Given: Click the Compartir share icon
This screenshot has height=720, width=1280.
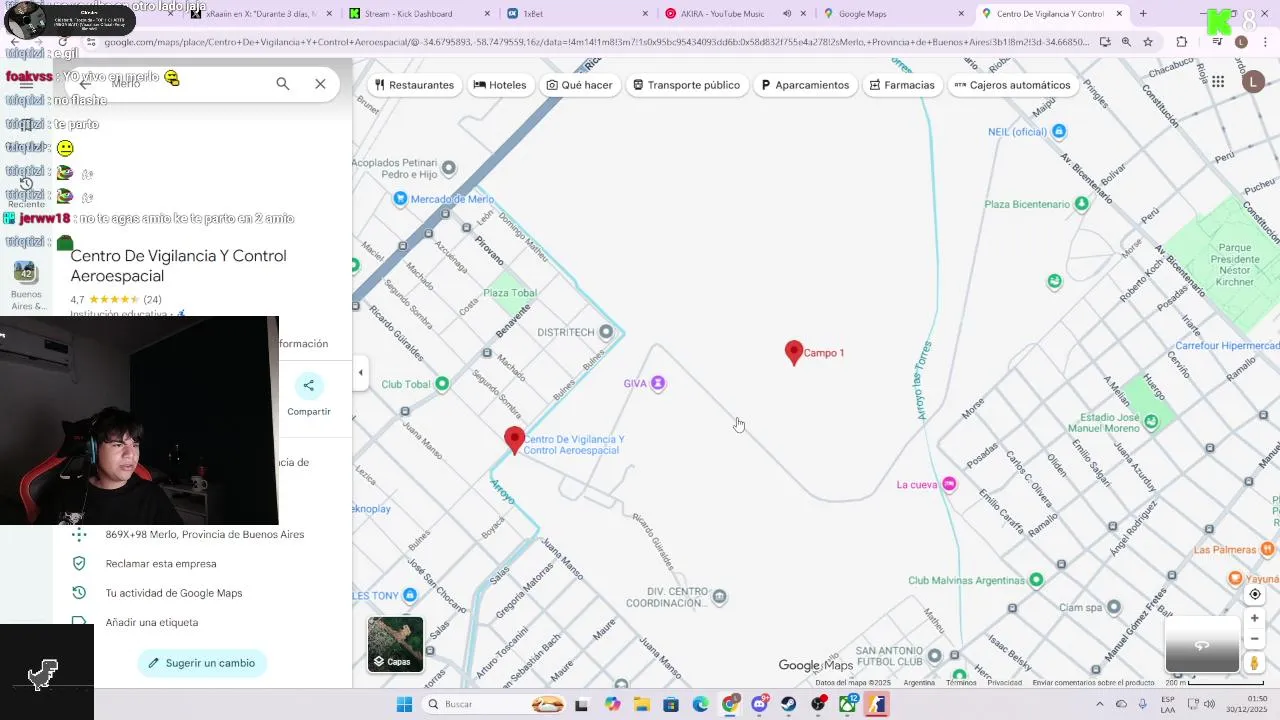Looking at the screenshot, I should (308, 385).
